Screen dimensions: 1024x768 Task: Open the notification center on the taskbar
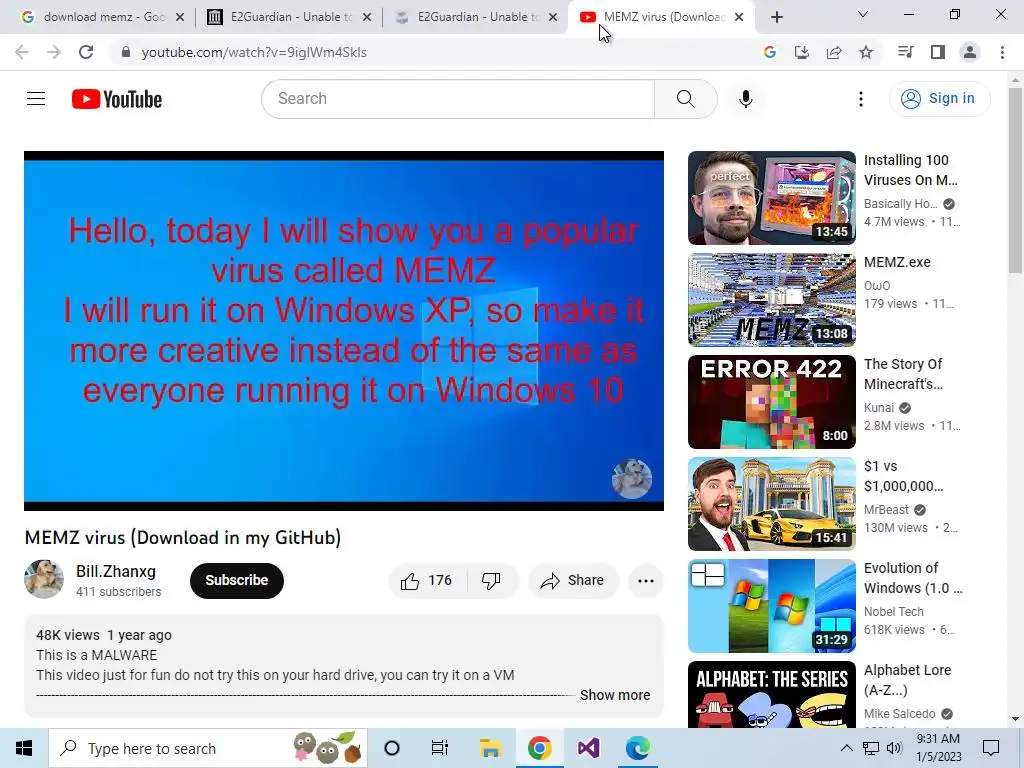pyautogui.click(x=991, y=748)
